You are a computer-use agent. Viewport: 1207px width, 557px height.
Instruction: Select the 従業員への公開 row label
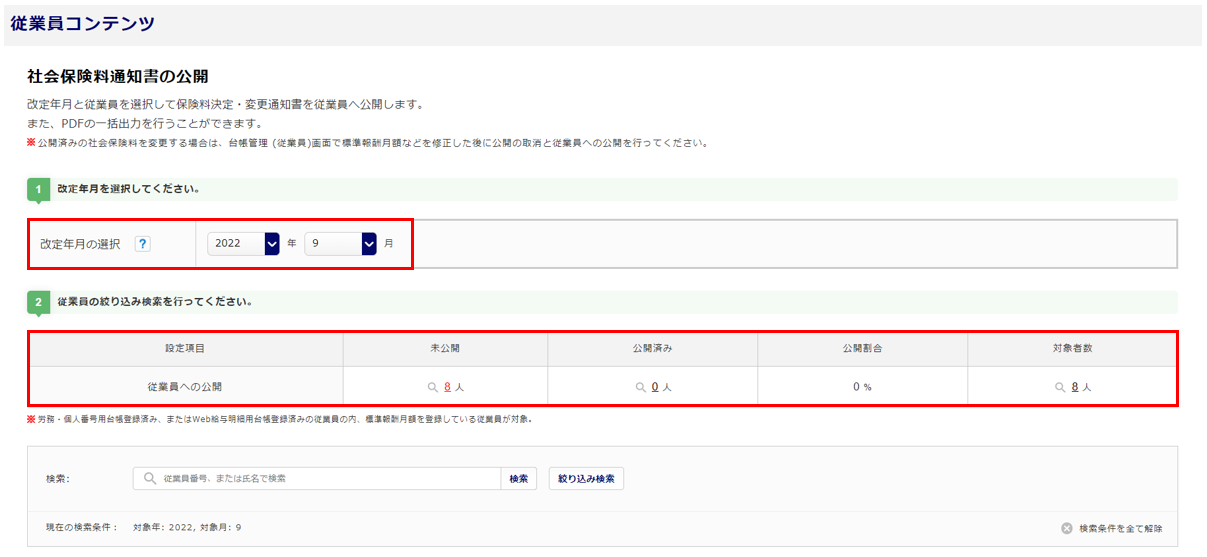click(x=185, y=387)
